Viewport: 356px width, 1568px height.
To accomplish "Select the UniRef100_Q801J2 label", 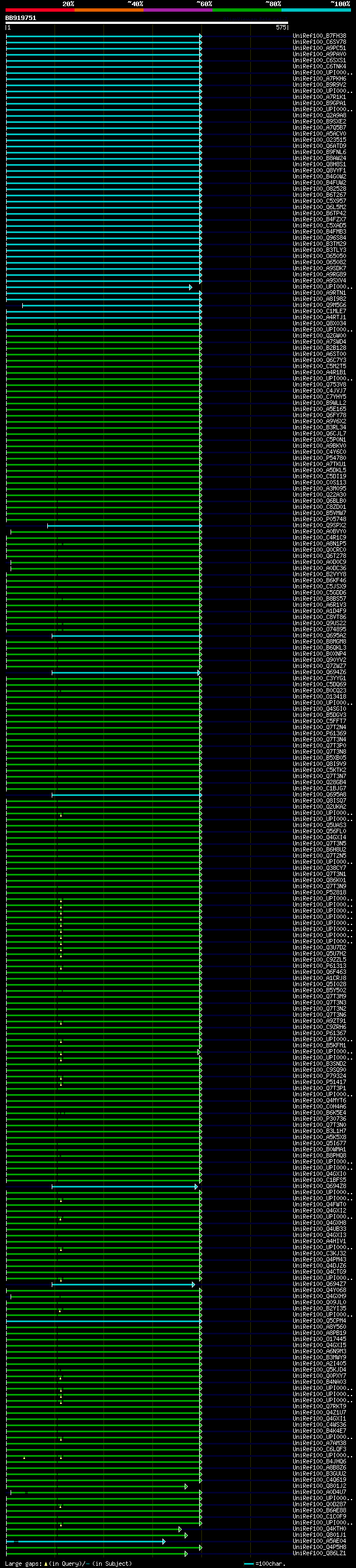I will point(319,1486).
